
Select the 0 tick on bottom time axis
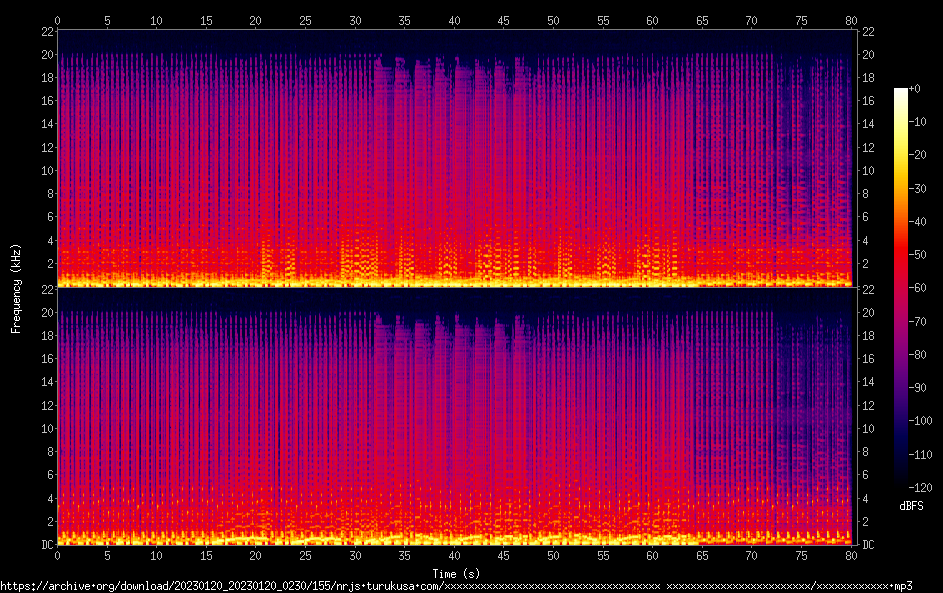click(58, 555)
